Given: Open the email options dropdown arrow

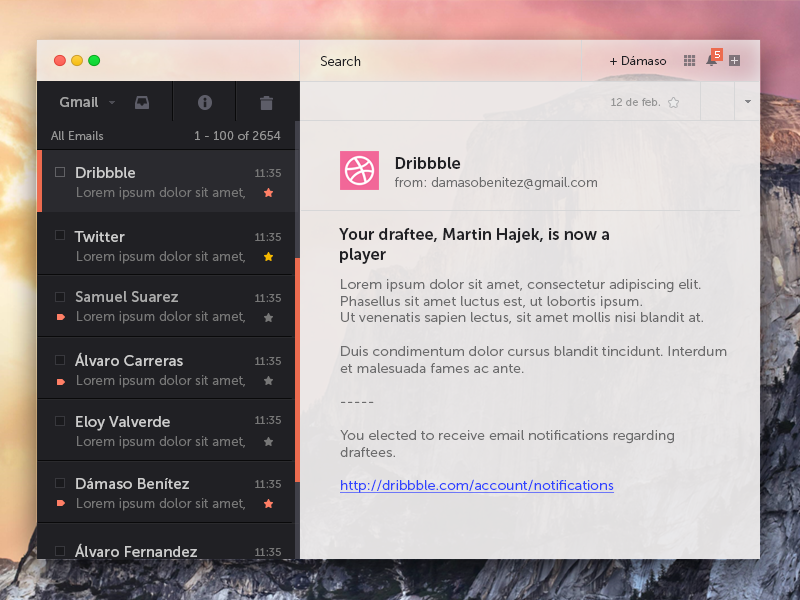Looking at the screenshot, I should (x=747, y=102).
